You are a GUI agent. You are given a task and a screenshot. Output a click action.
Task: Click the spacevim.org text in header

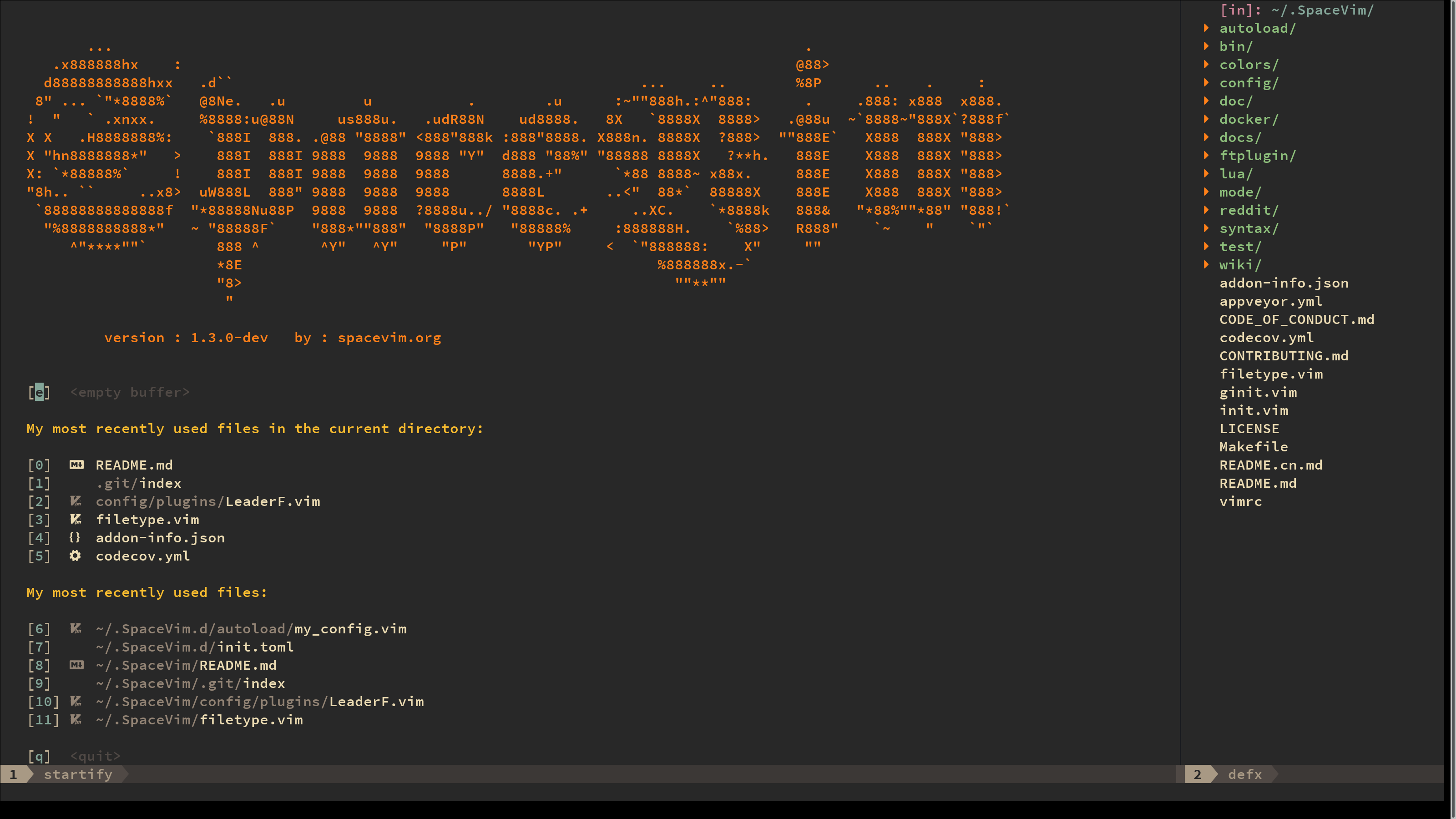point(389,338)
